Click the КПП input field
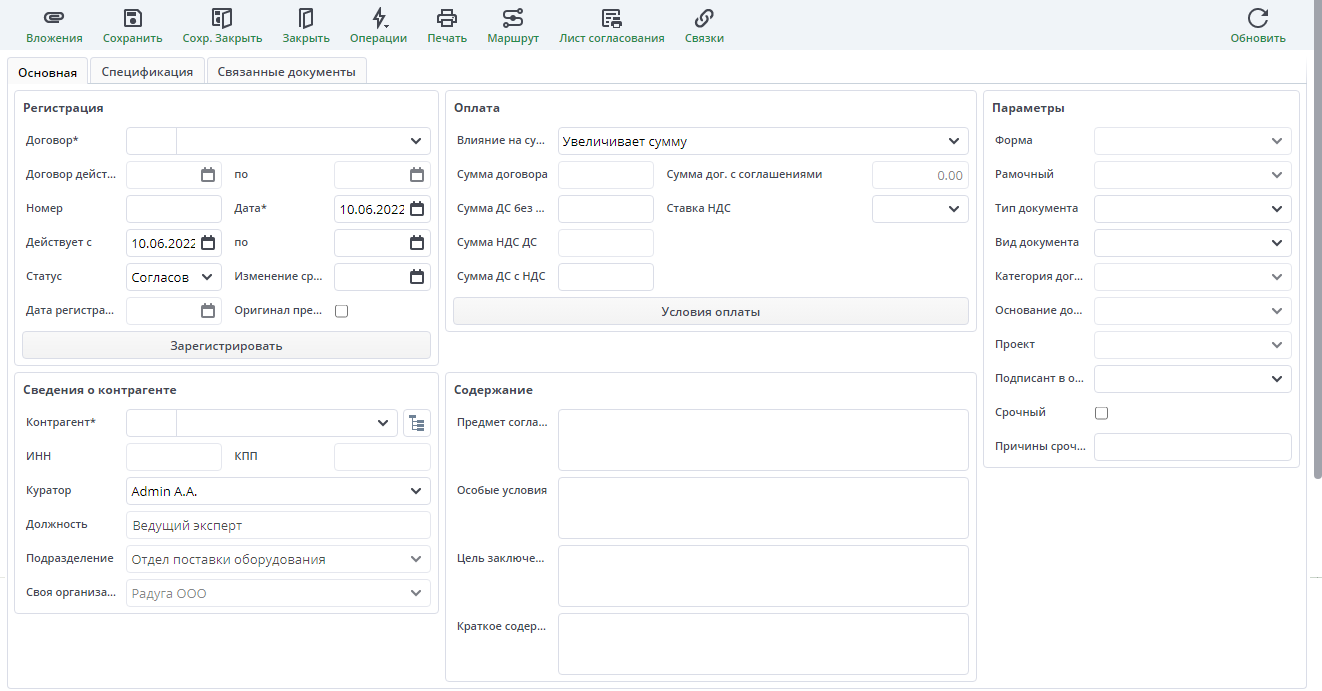 (382, 458)
